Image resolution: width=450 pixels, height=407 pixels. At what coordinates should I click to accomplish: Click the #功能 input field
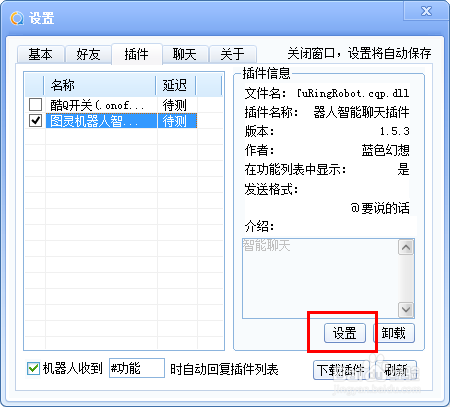pos(137,368)
